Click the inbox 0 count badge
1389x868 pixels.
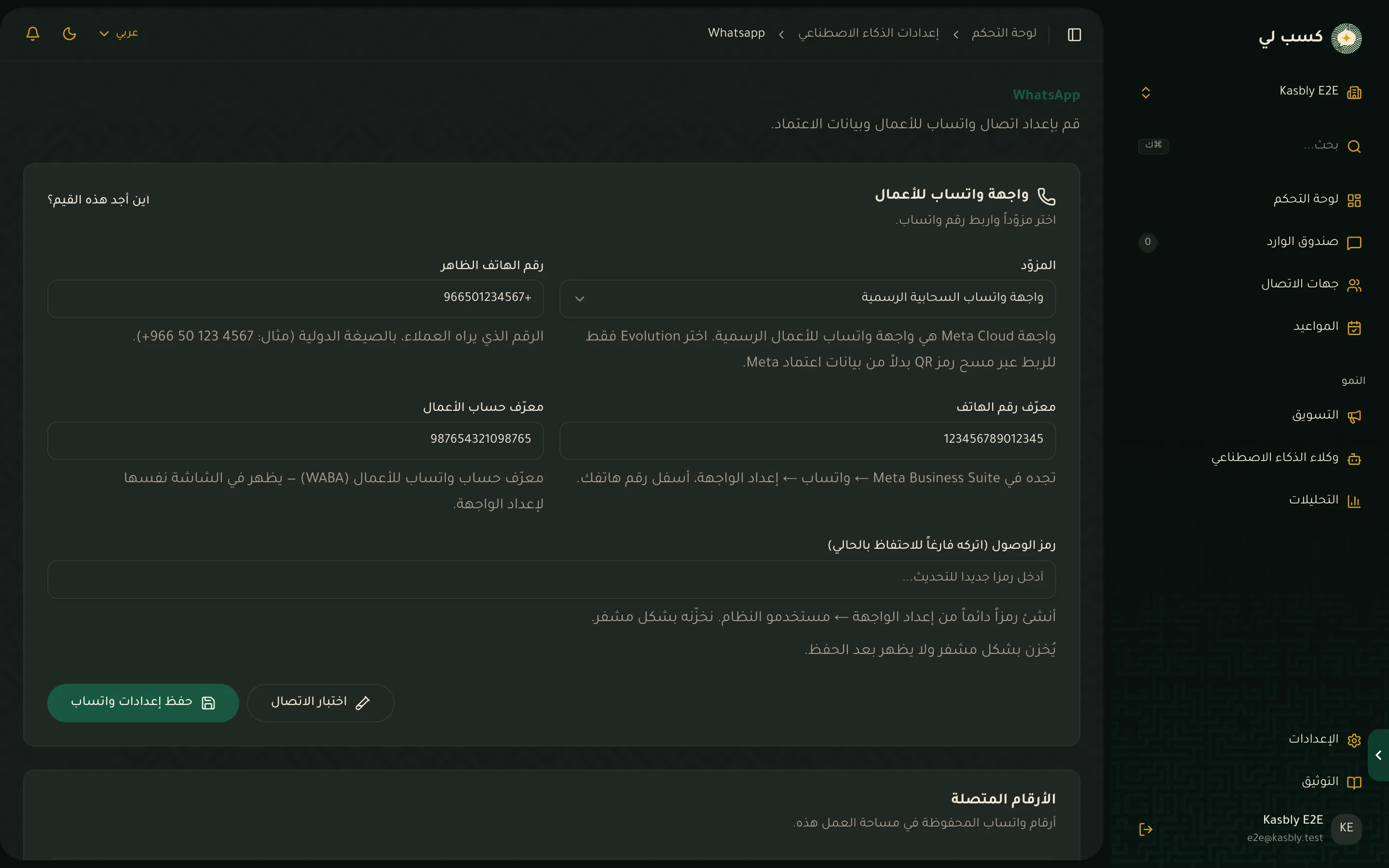pyautogui.click(x=1148, y=242)
